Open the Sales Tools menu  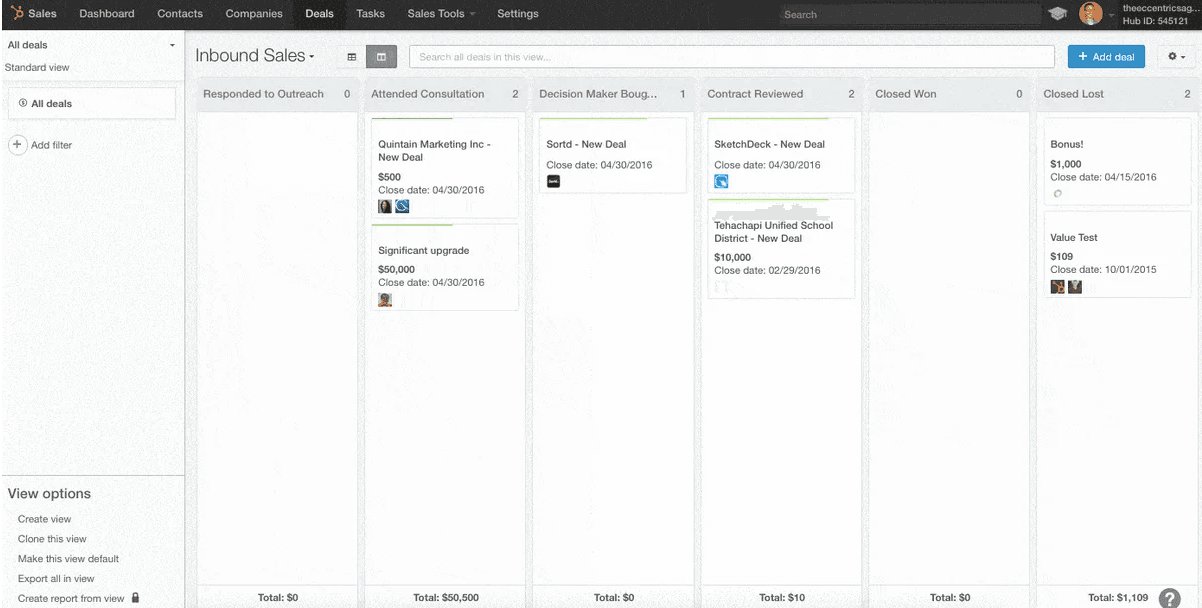434,13
